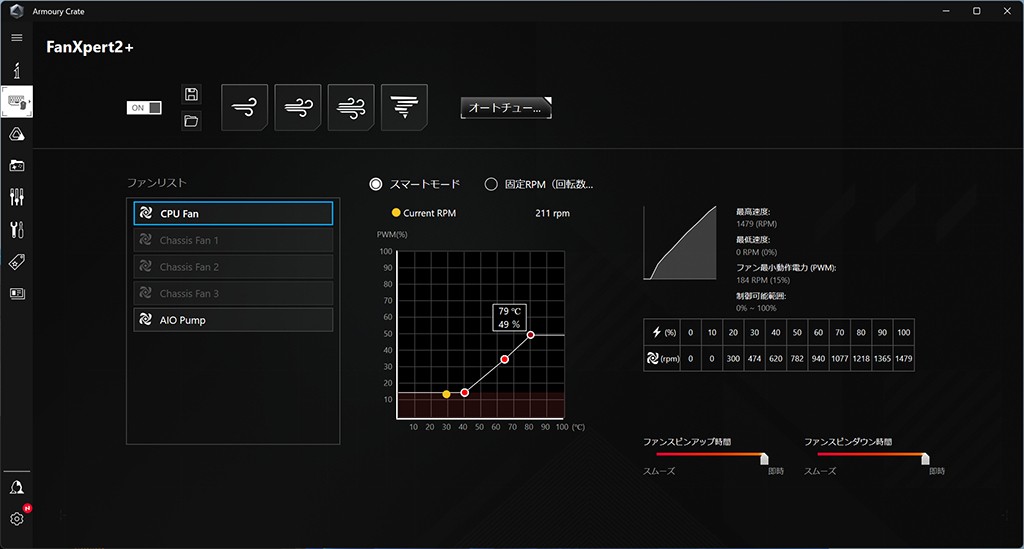Expand the hamburger navigation menu
1024x549 pixels.
(16, 37)
